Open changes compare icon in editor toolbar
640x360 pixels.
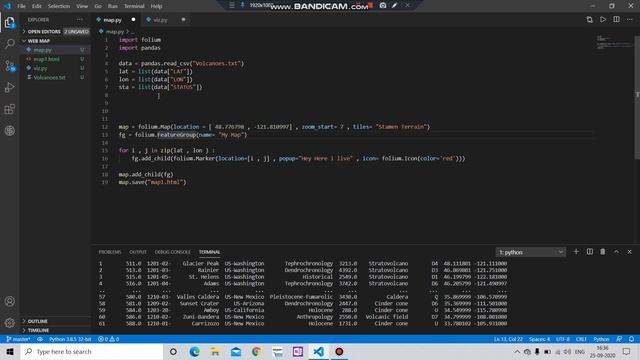(x=589, y=20)
